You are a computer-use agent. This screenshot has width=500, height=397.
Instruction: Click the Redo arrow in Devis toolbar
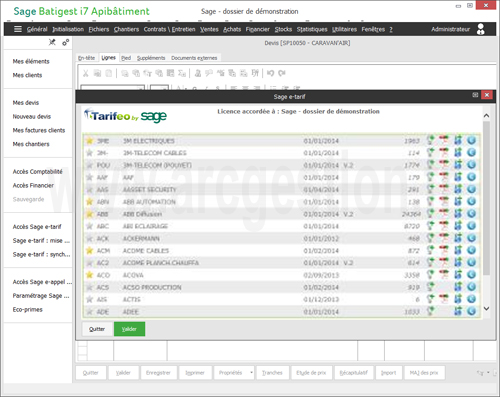point(282,73)
